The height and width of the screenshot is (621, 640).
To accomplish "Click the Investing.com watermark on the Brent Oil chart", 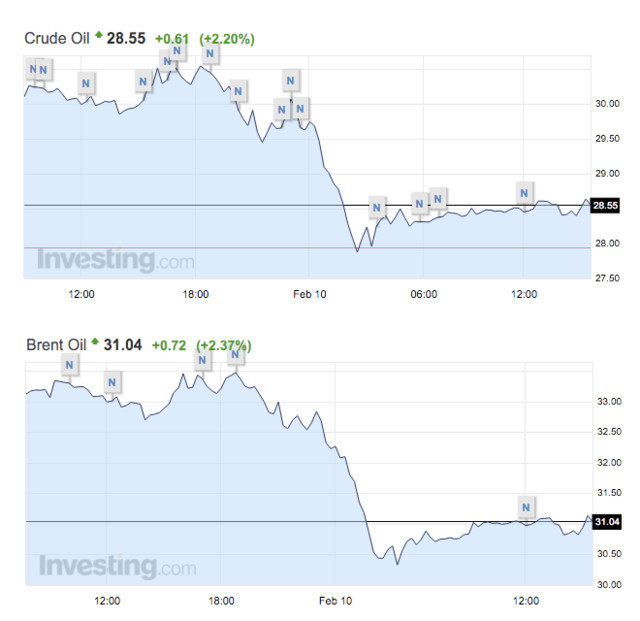I will 116,566.
